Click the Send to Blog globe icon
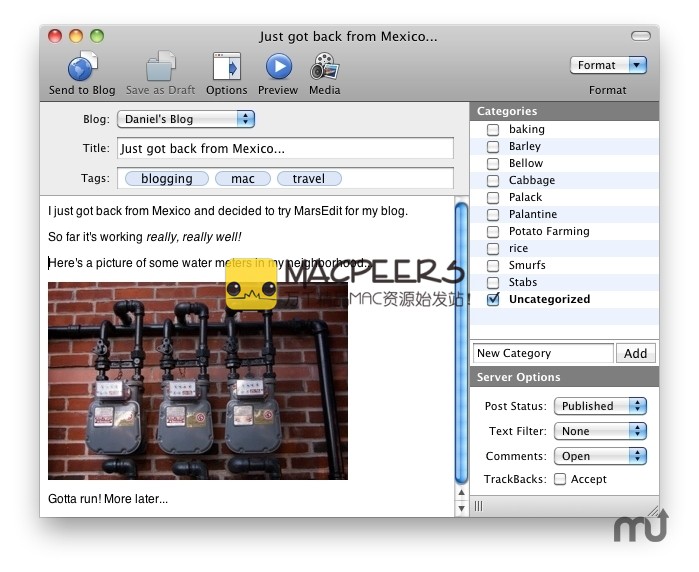 pos(82,67)
